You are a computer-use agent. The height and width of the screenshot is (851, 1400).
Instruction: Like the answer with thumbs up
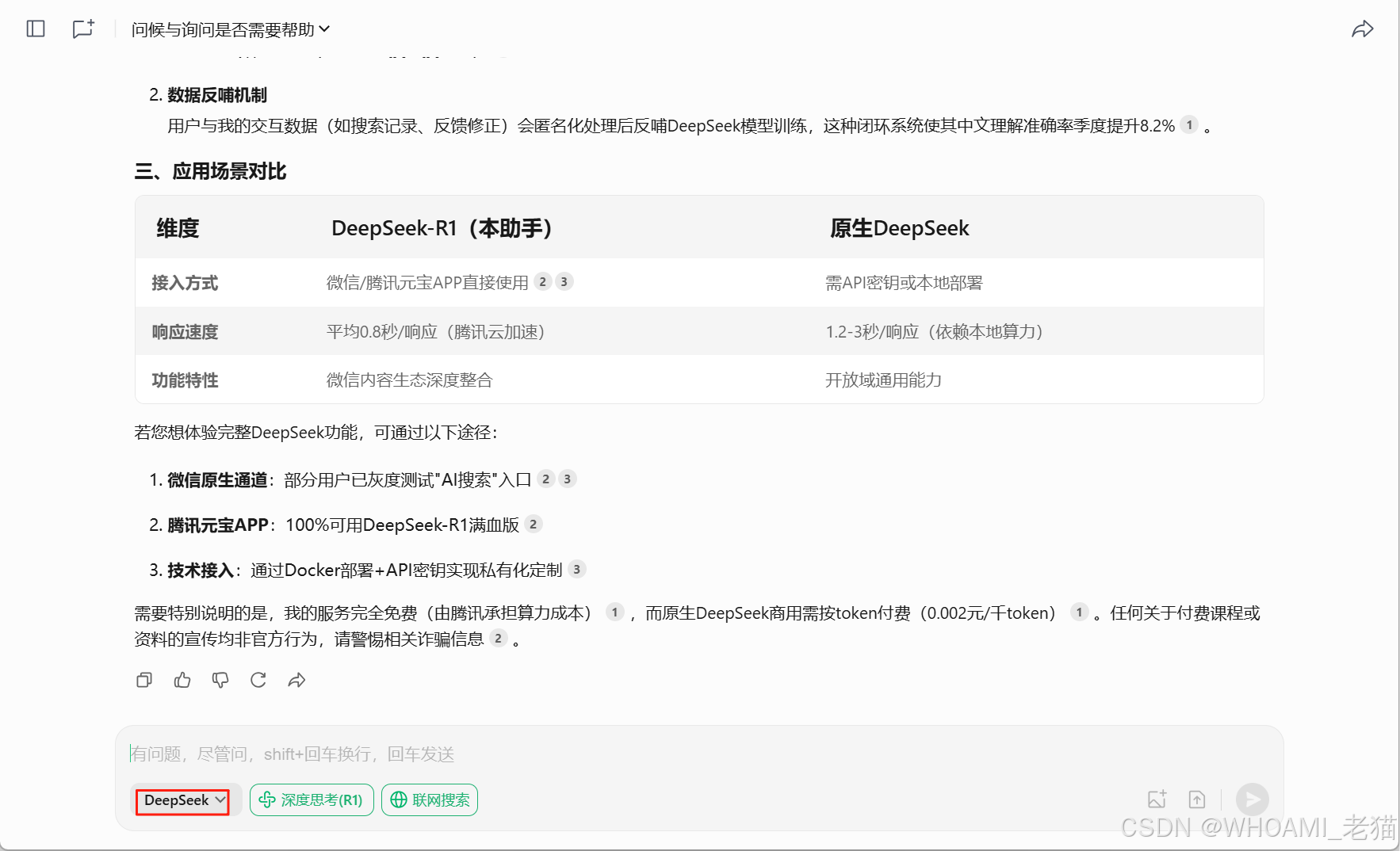coord(182,680)
